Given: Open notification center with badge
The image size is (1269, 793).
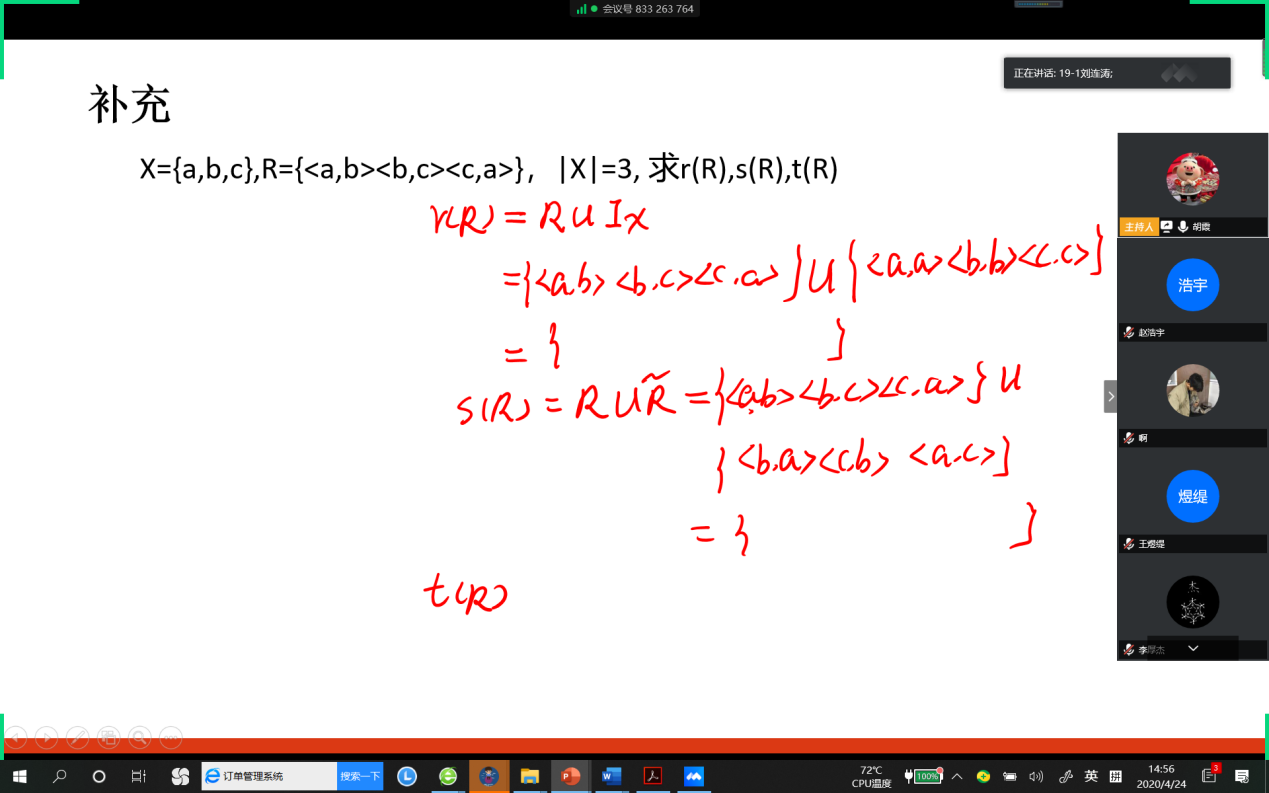Looking at the screenshot, I should pos(1210,775).
